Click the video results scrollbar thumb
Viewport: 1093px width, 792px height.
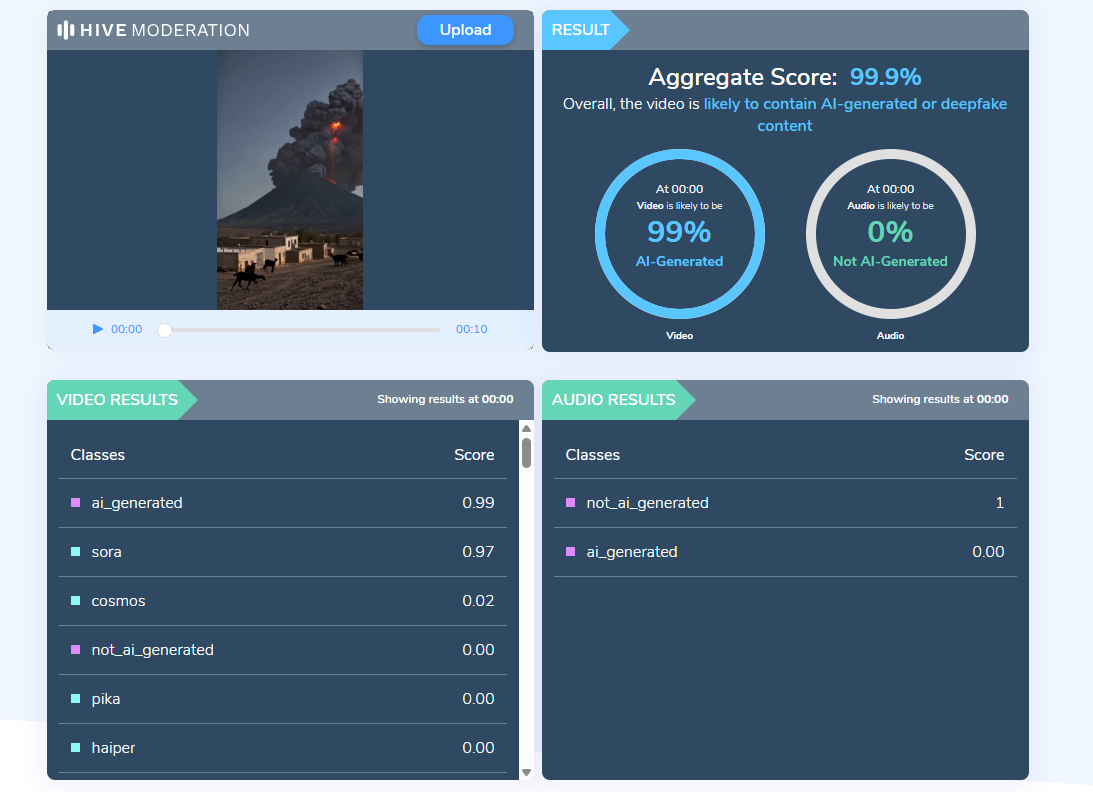point(526,452)
